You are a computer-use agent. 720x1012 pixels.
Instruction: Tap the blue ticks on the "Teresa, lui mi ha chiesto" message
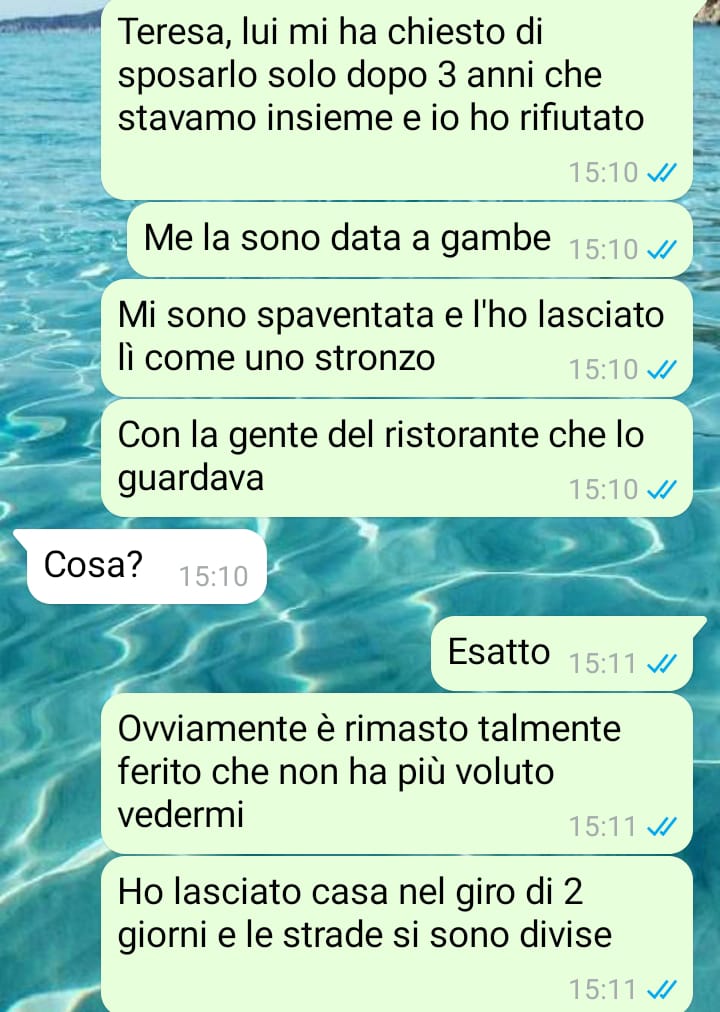coord(661,172)
